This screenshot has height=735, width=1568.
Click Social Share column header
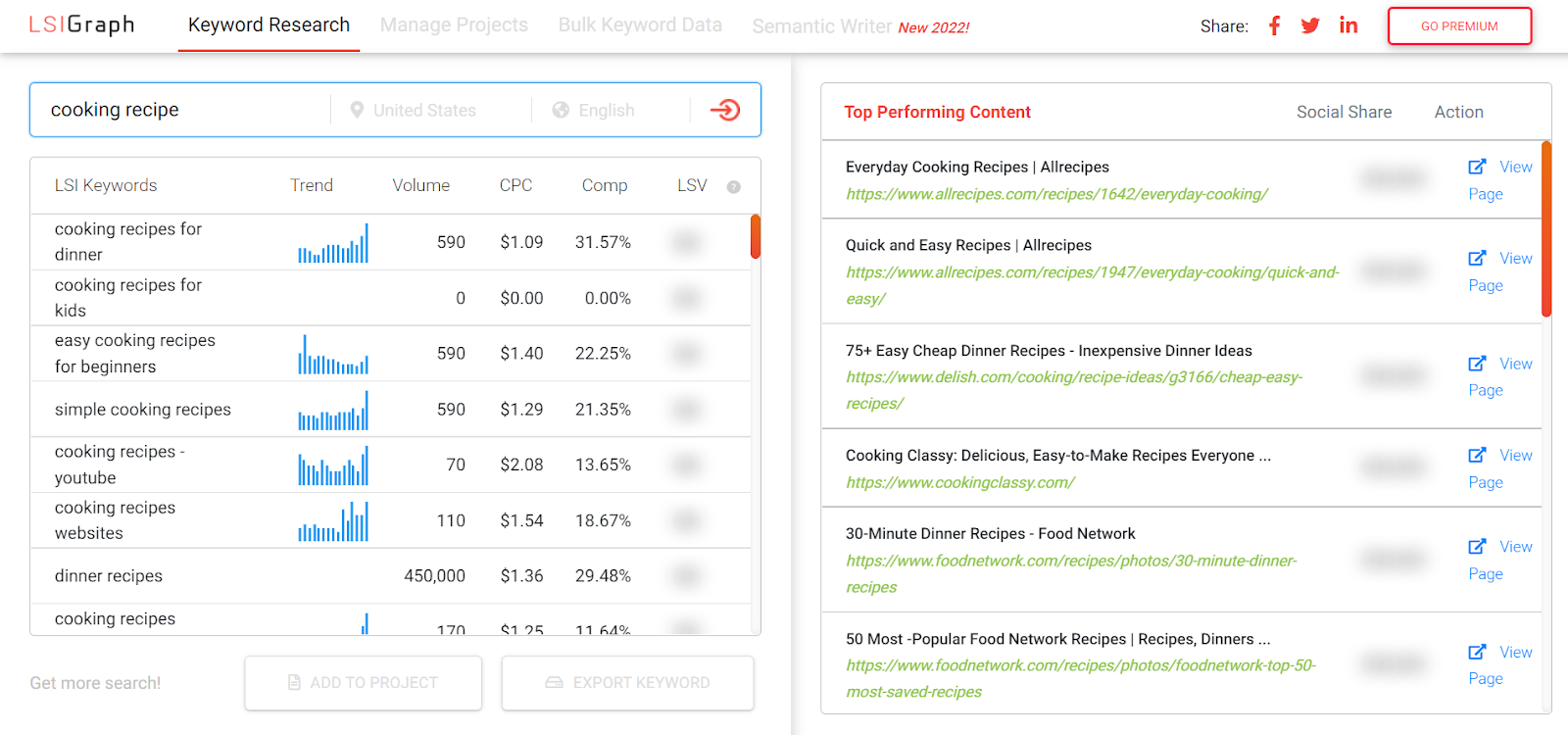1344,112
